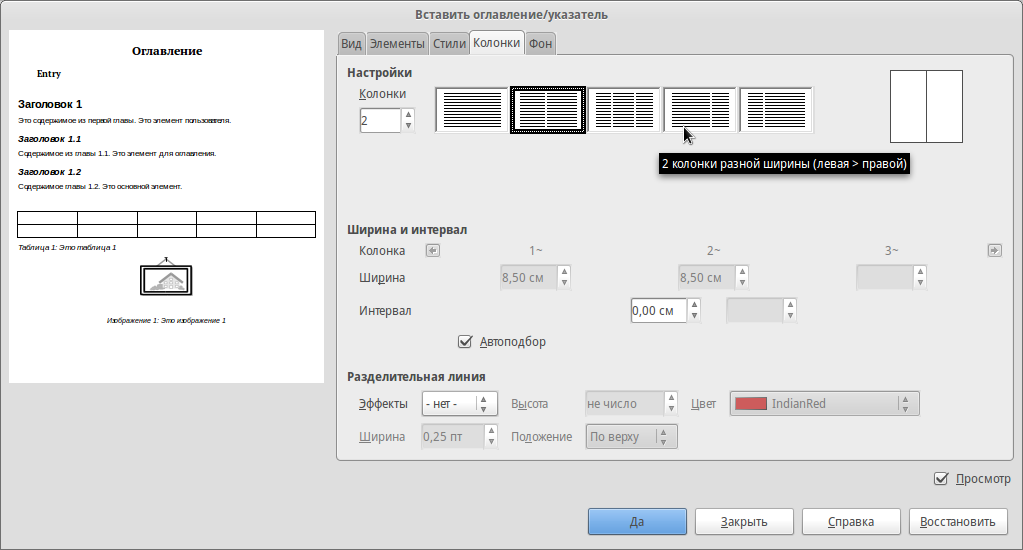
Task: Click the Настройки section label
Action: pos(380,72)
